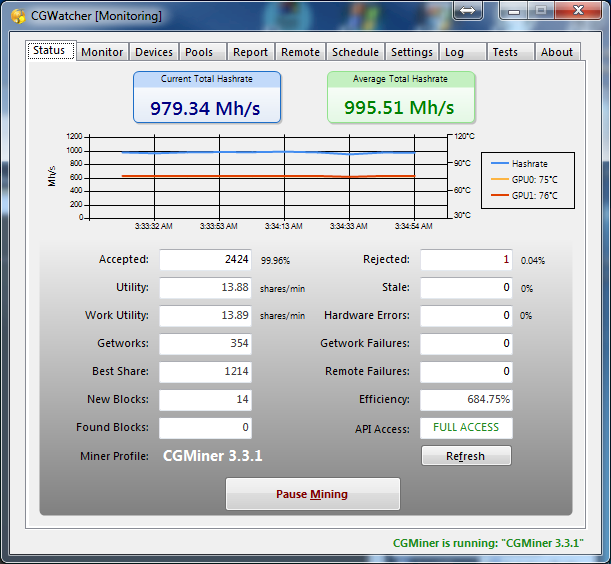Click the Average Total Hashrate box
The width and height of the screenshot is (611, 564).
click(401, 97)
